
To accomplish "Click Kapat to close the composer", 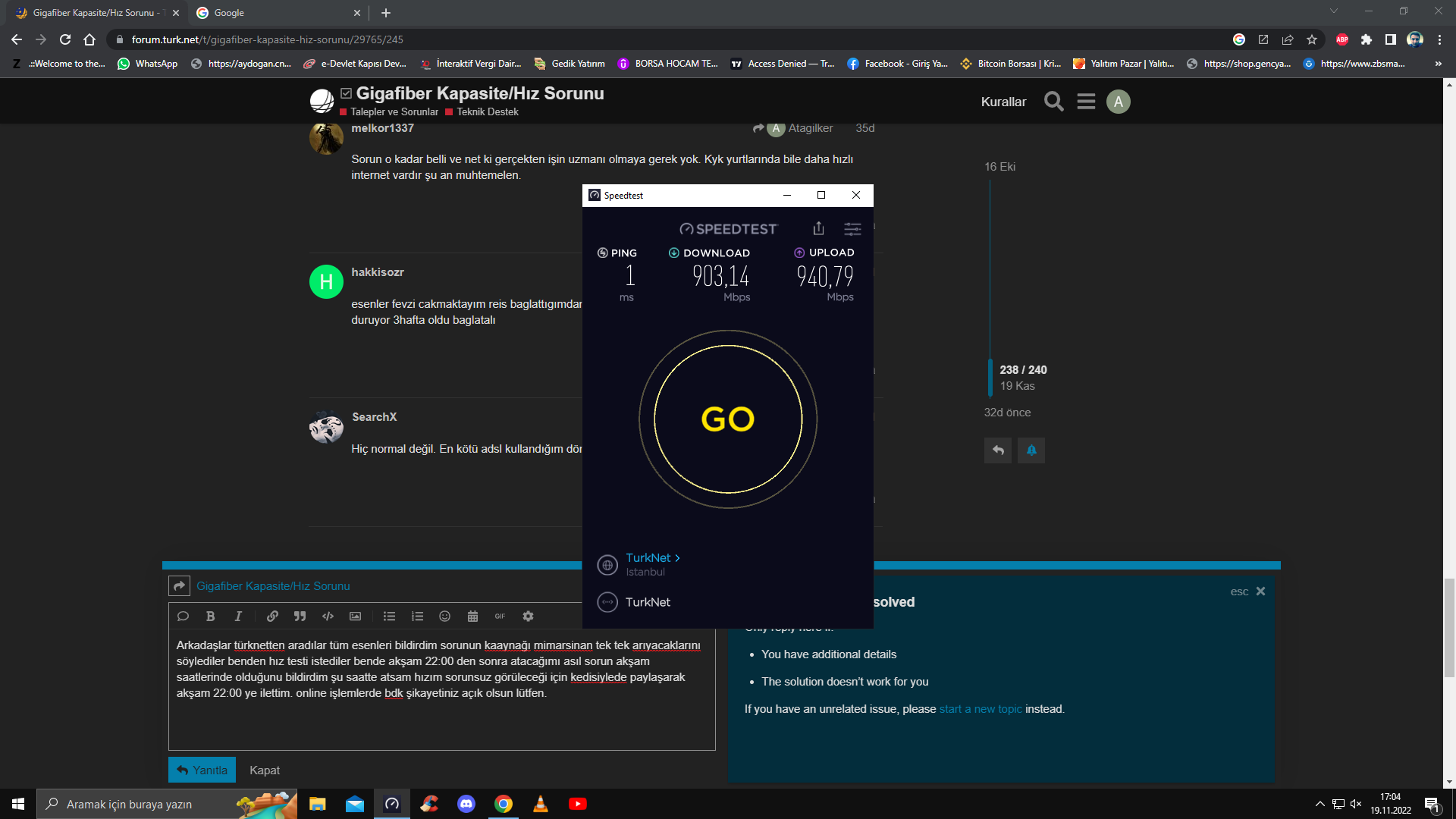I will click(x=265, y=770).
